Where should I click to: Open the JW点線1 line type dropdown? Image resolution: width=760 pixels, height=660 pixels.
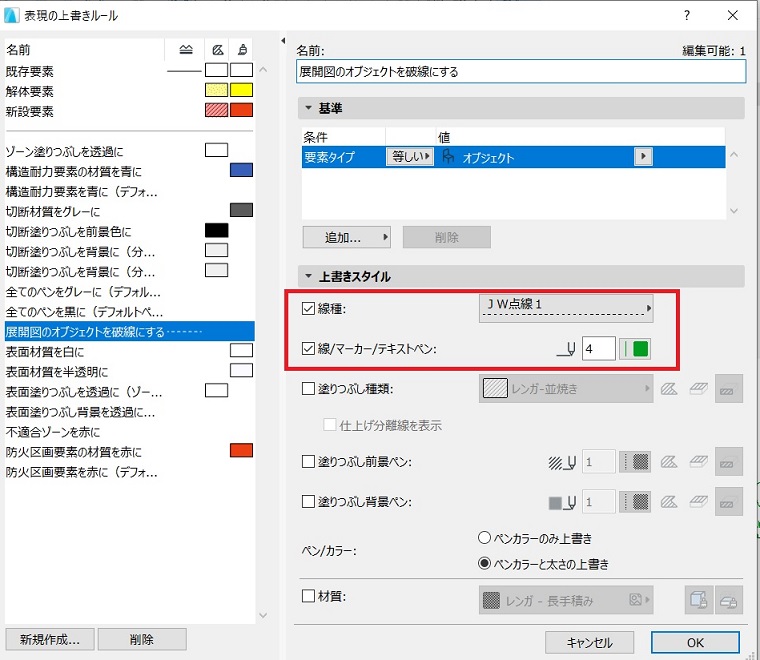coord(566,308)
